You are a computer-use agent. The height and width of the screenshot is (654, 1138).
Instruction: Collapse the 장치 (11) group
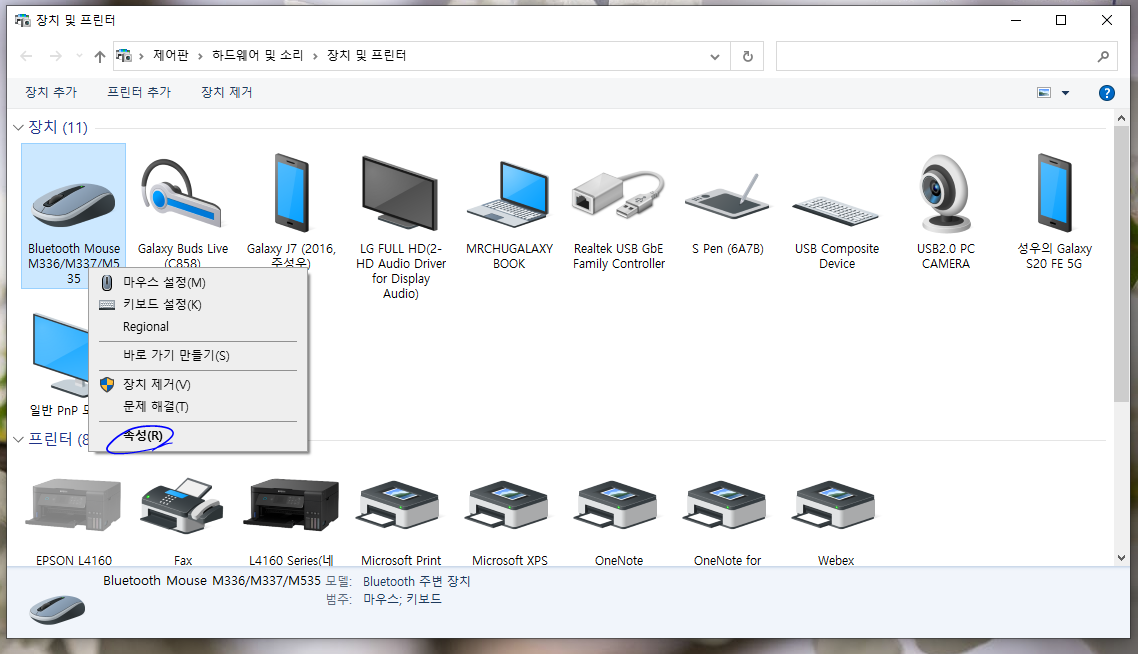(19, 128)
